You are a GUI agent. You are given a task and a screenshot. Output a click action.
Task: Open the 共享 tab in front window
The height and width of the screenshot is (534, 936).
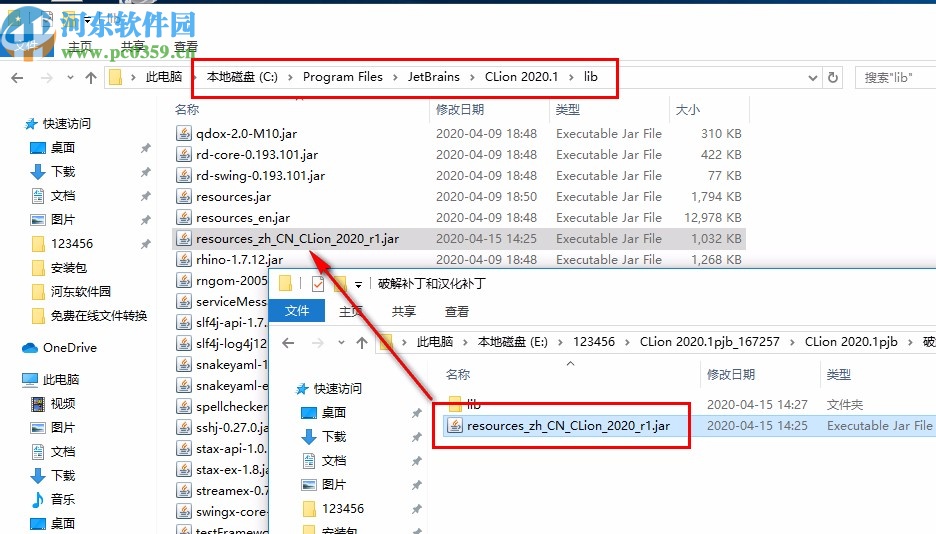pyautogui.click(x=404, y=311)
